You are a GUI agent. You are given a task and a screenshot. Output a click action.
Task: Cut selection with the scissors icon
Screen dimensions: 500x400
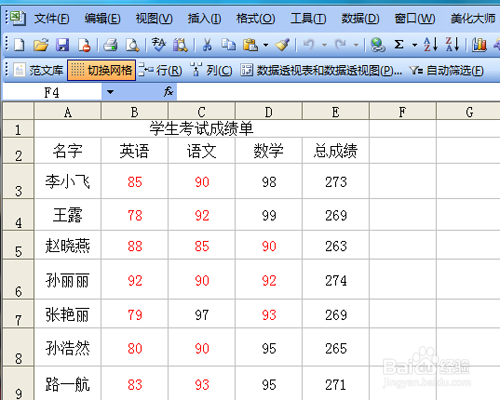207,44
